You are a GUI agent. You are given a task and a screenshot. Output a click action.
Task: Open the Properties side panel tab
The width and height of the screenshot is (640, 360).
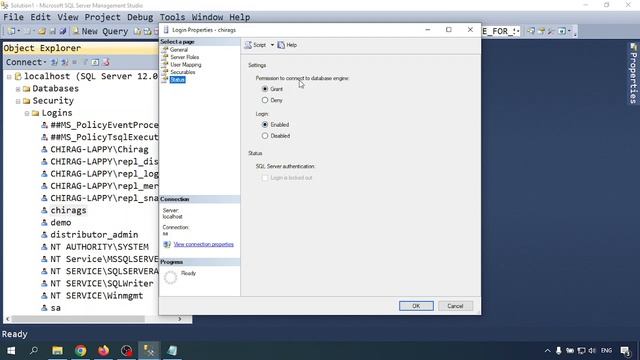[633, 74]
